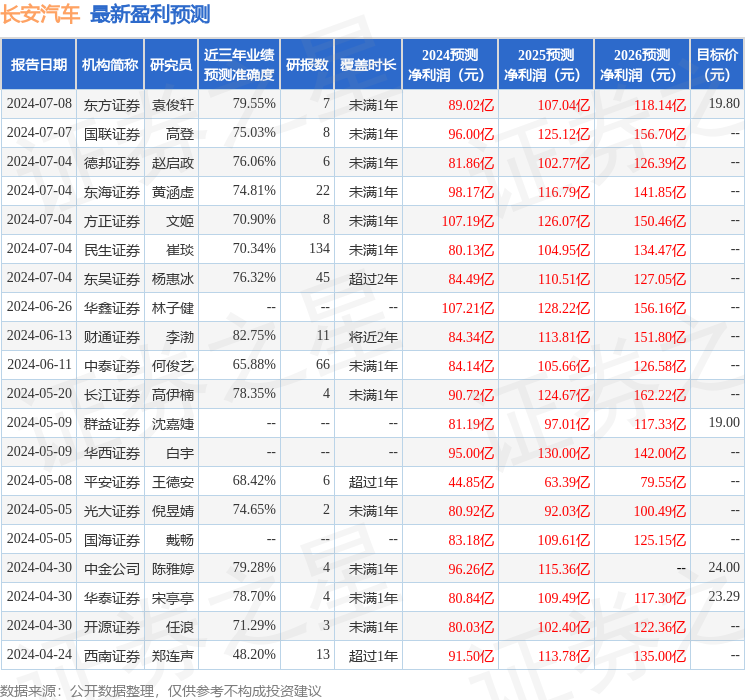Click researcher name 郑连声
Screen dimensions: 745x700
coord(173,656)
